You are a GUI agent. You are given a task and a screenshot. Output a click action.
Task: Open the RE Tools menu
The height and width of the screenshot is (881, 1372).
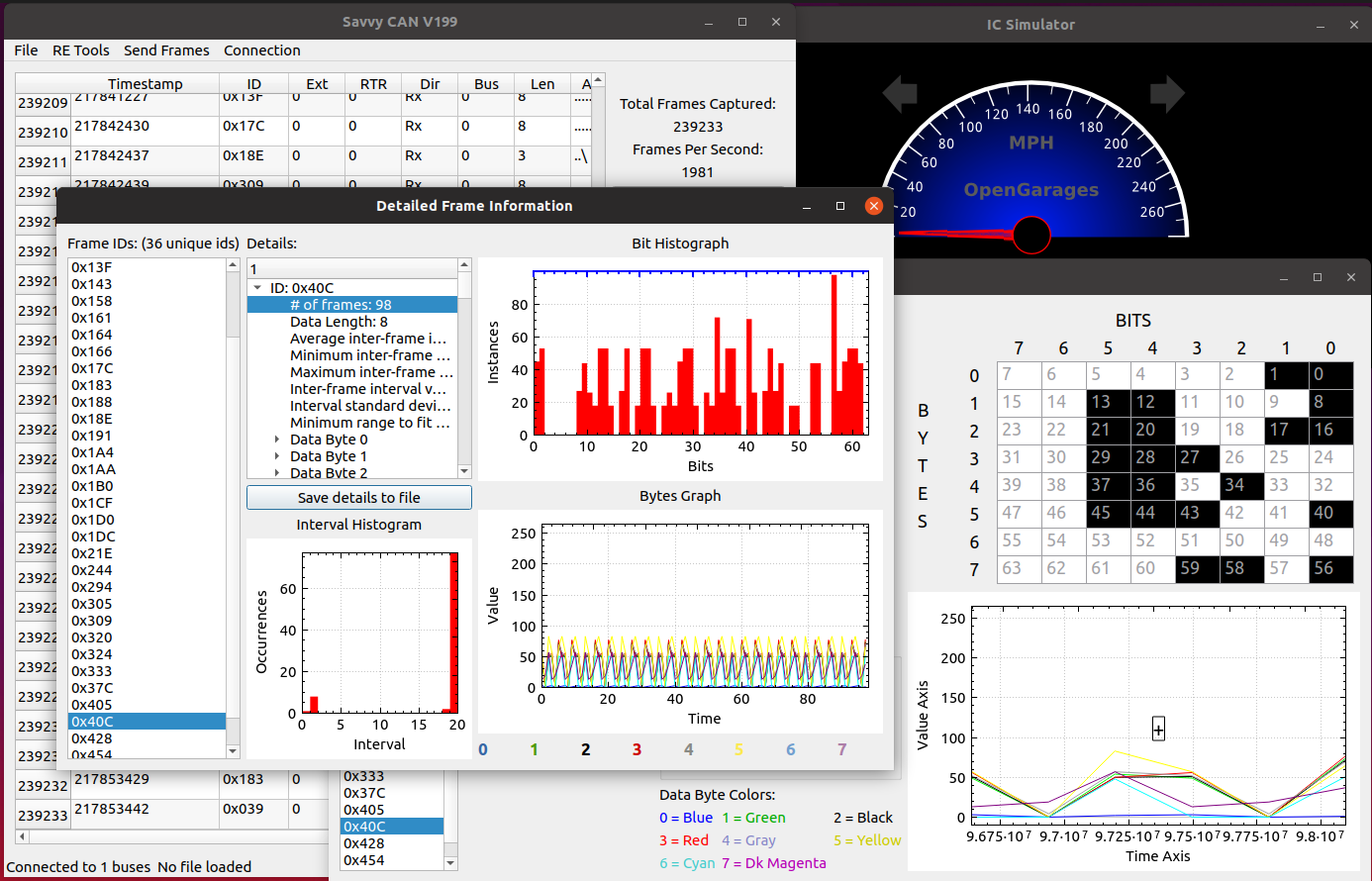click(81, 50)
